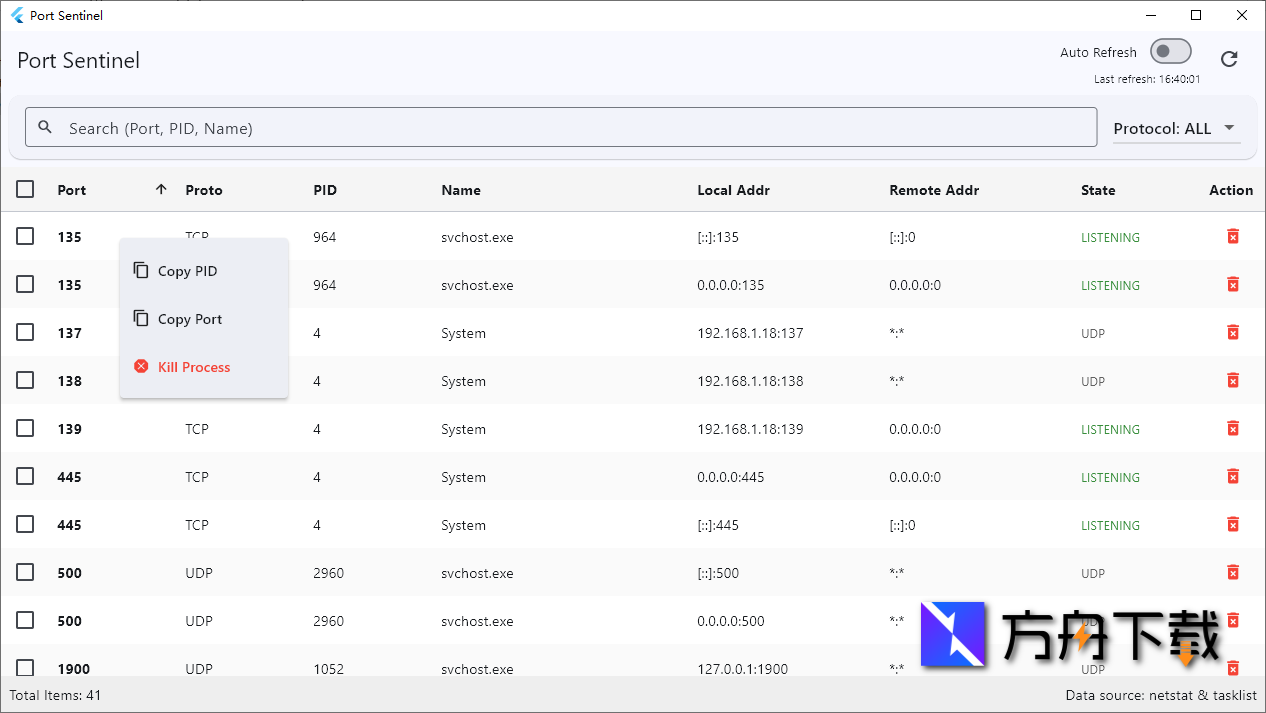The height and width of the screenshot is (713, 1266).
Task: Click the ascending sort arrow beside Port
Action: pos(161,189)
